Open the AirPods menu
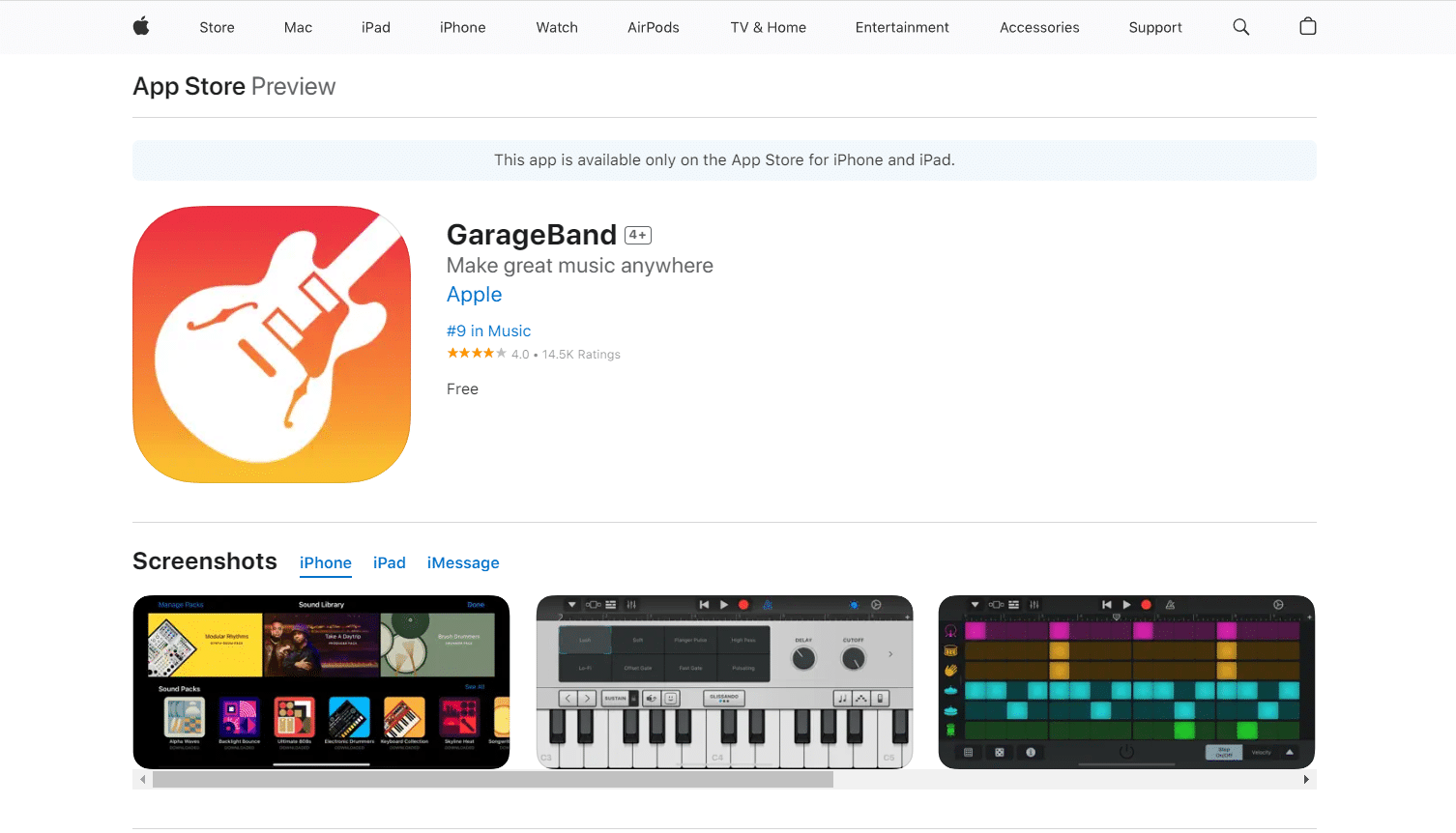 (654, 27)
